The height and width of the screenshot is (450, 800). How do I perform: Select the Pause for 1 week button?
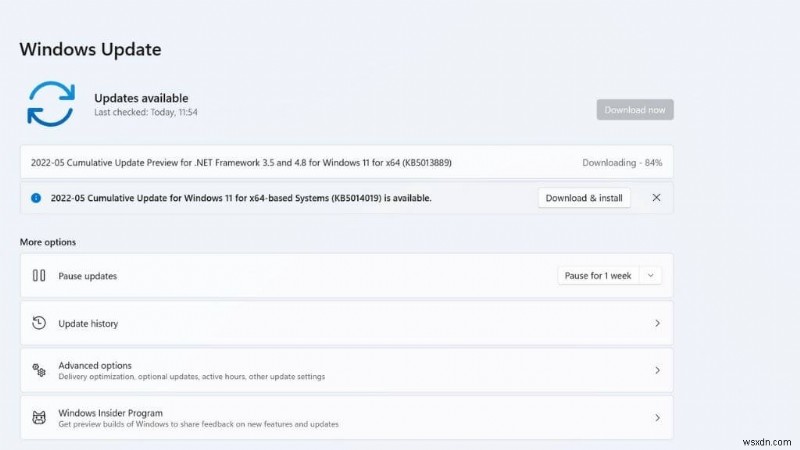[598, 276]
